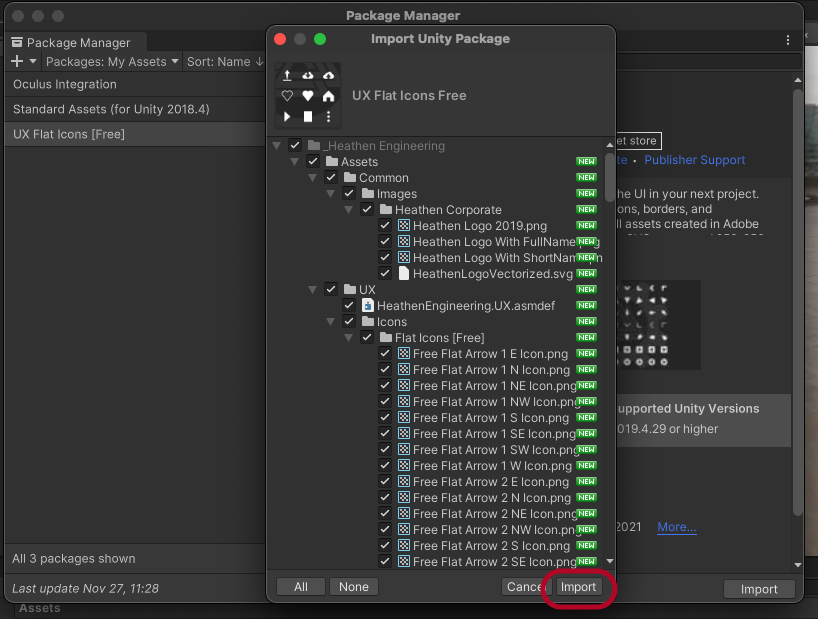Uncheck the _Heathen Engineering checkbox
Image resolution: width=818 pixels, height=619 pixels.
pyautogui.click(x=295, y=145)
